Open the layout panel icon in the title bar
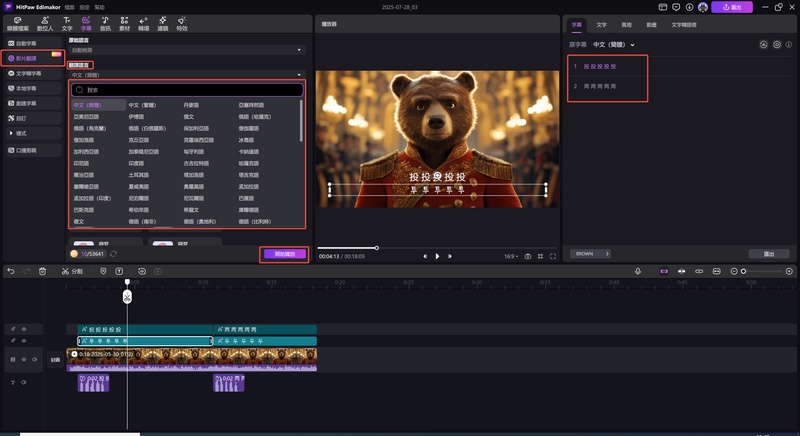Viewport: 800px width, 436px height. [x=663, y=7]
